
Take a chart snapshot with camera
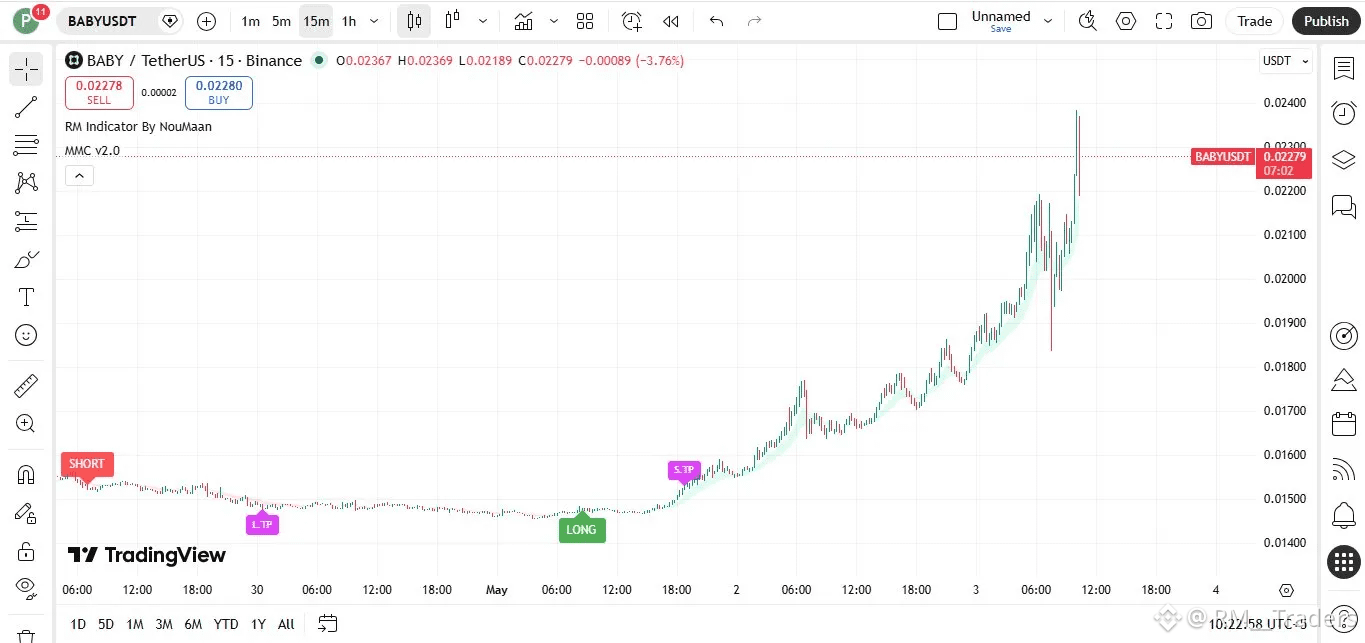1202,21
